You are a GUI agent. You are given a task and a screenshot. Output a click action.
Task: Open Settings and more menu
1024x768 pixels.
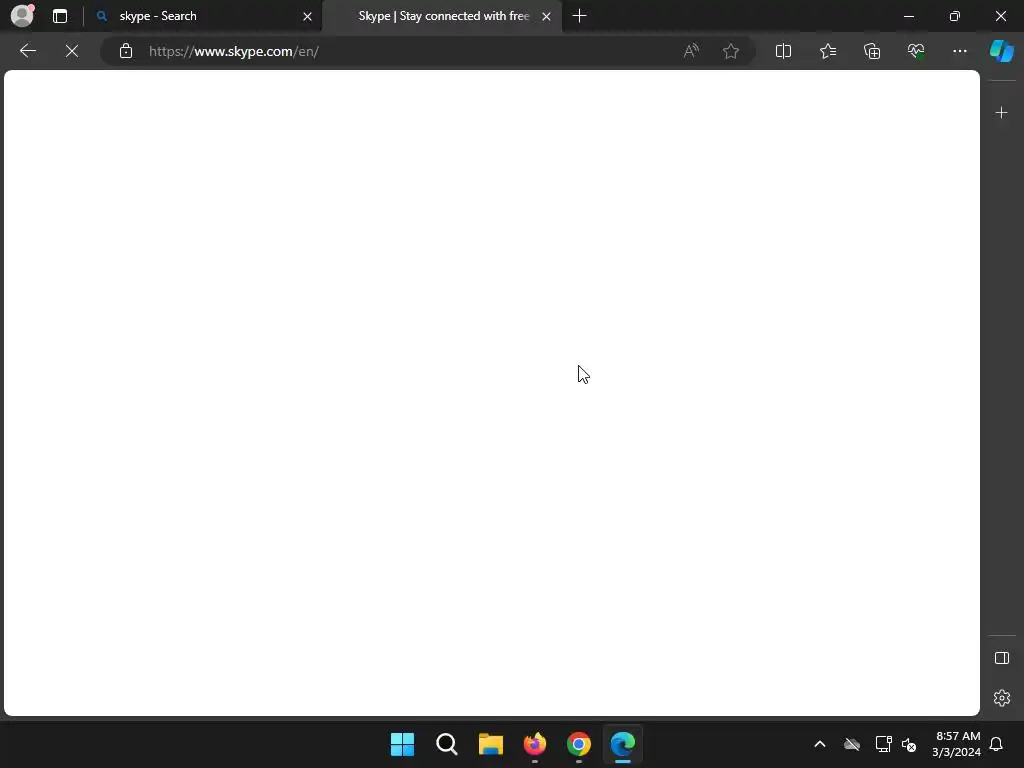(x=959, y=51)
